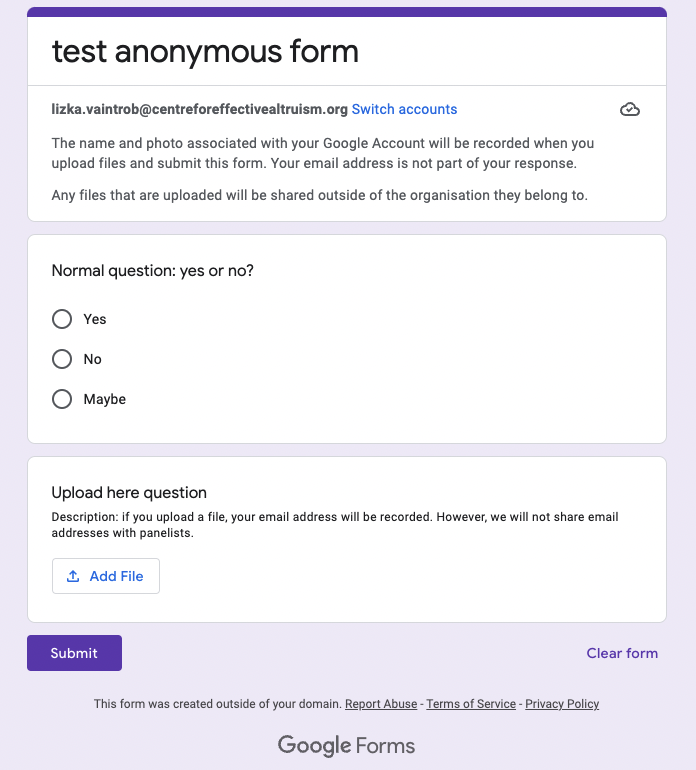Image resolution: width=696 pixels, height=770 pixels.
Task: Click the signed-in account email address
Action: coord(199,109)
